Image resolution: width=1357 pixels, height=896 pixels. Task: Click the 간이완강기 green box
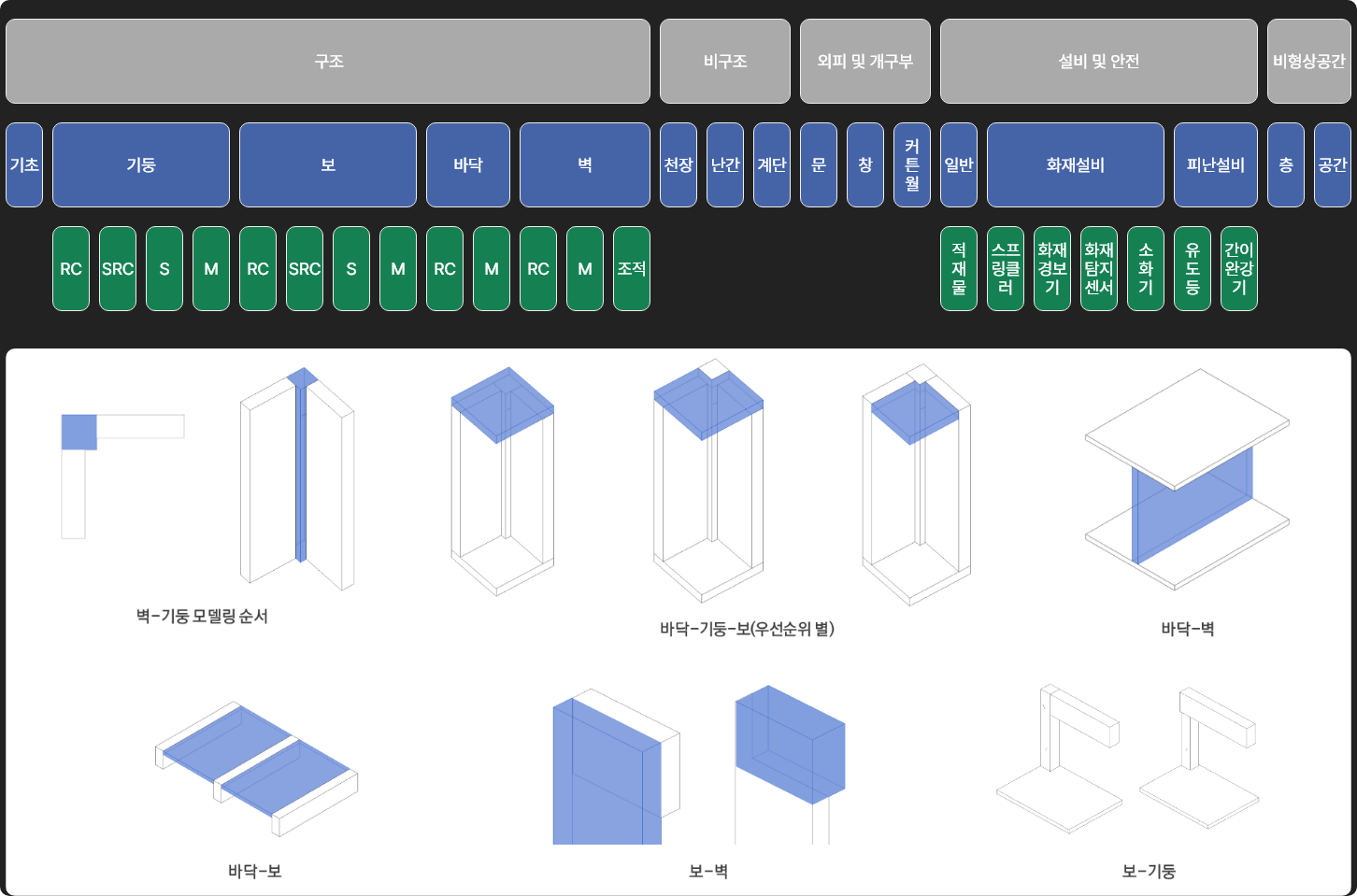click(1238, 269)
